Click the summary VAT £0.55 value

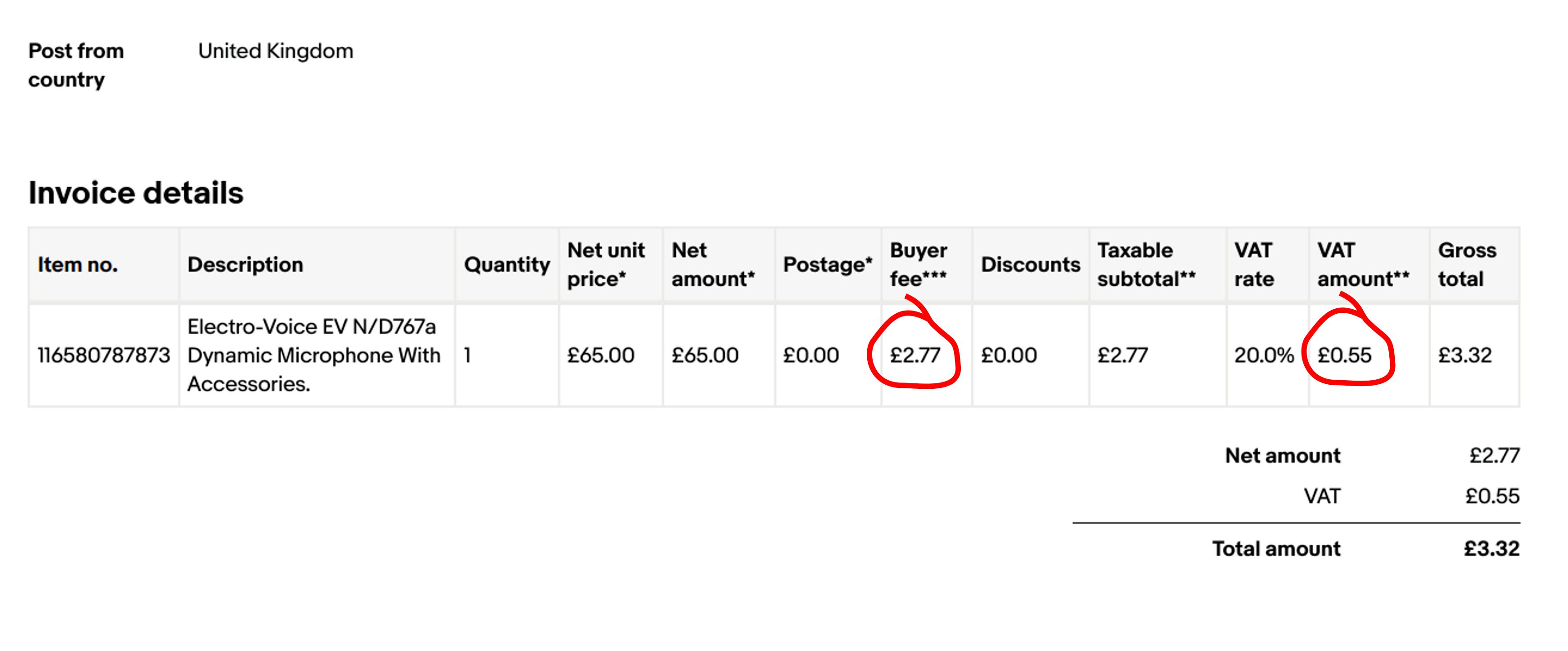tap(1492, 496)
